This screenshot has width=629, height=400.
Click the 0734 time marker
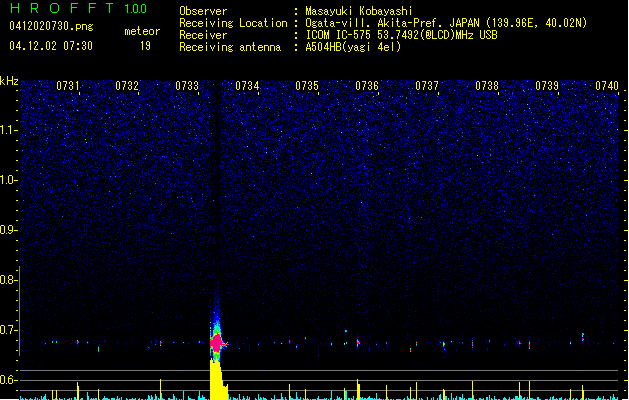(247, 86)
